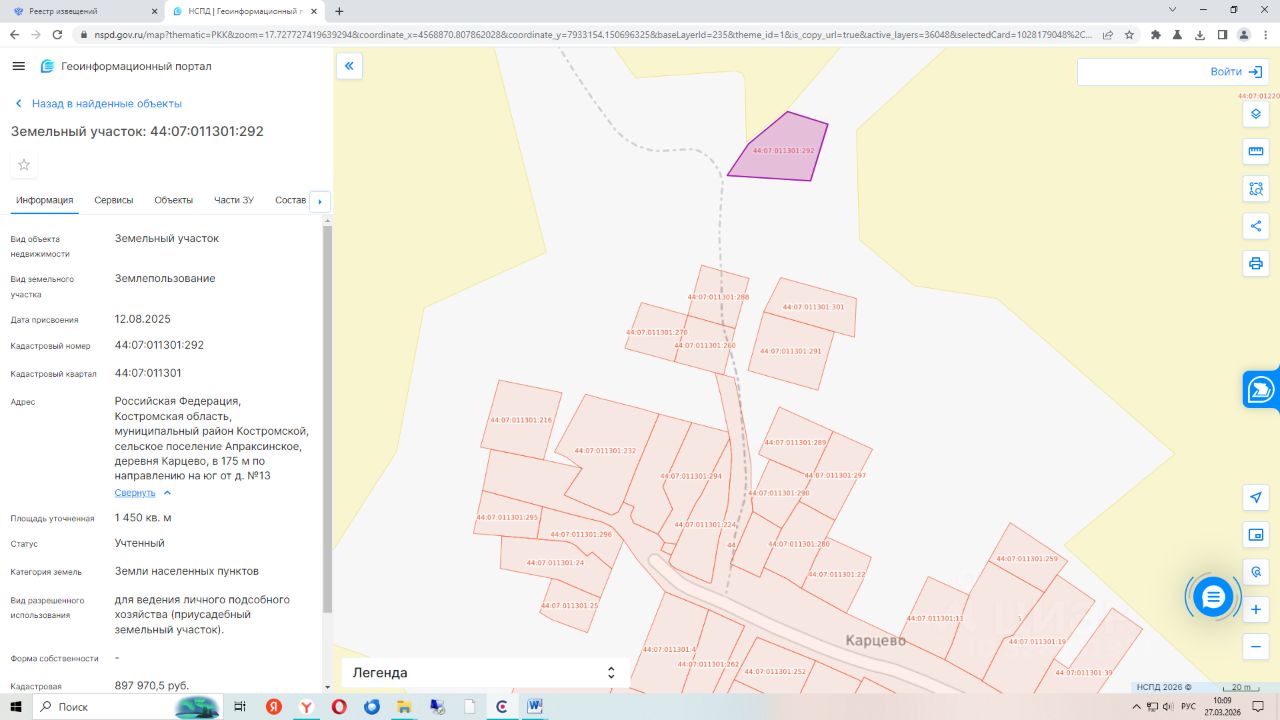The width and height of the screenshot is (1280, 720).
Task: Switch to the Объекты tab
Action: (x=174, y=200)
